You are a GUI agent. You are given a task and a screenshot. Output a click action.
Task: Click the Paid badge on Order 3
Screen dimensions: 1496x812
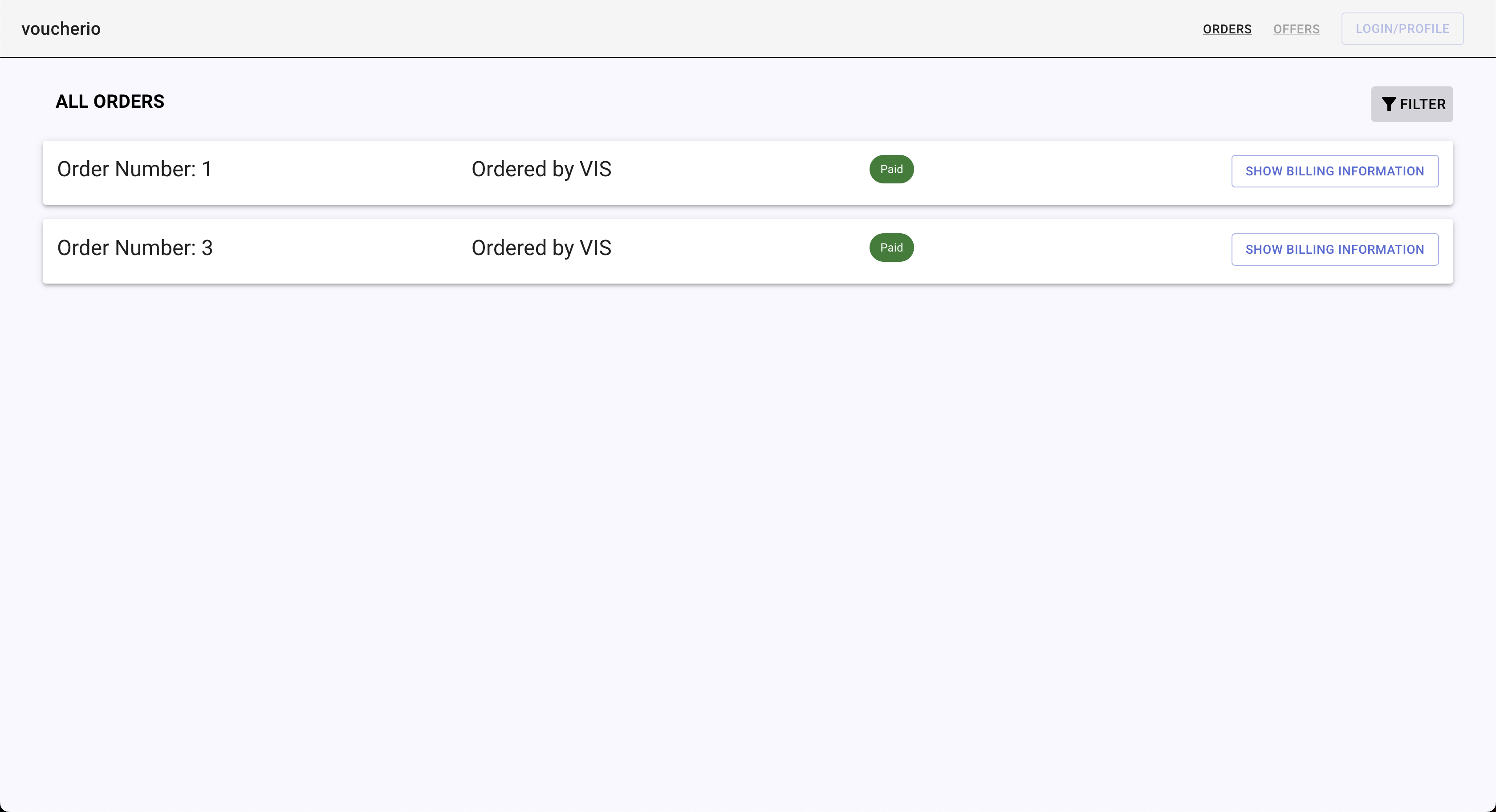point(891,248)
